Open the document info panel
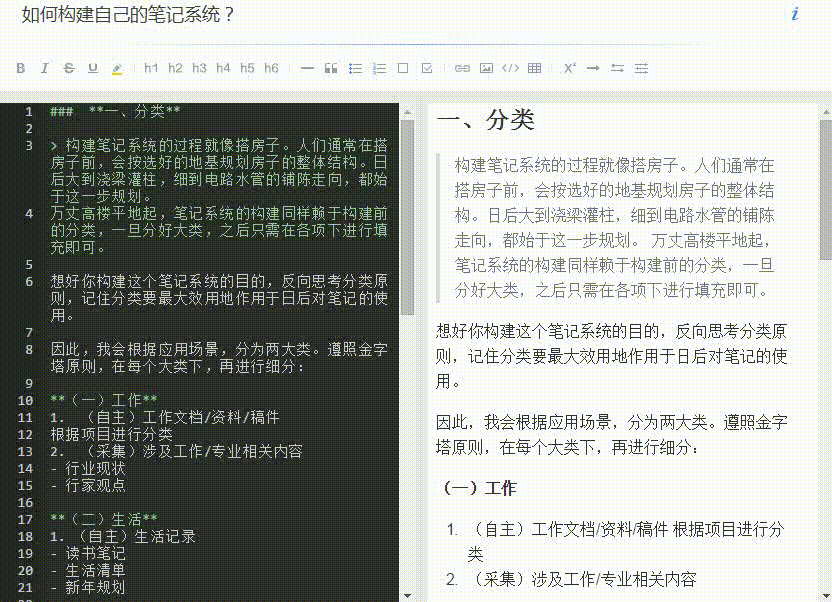 tap(795, 16)
